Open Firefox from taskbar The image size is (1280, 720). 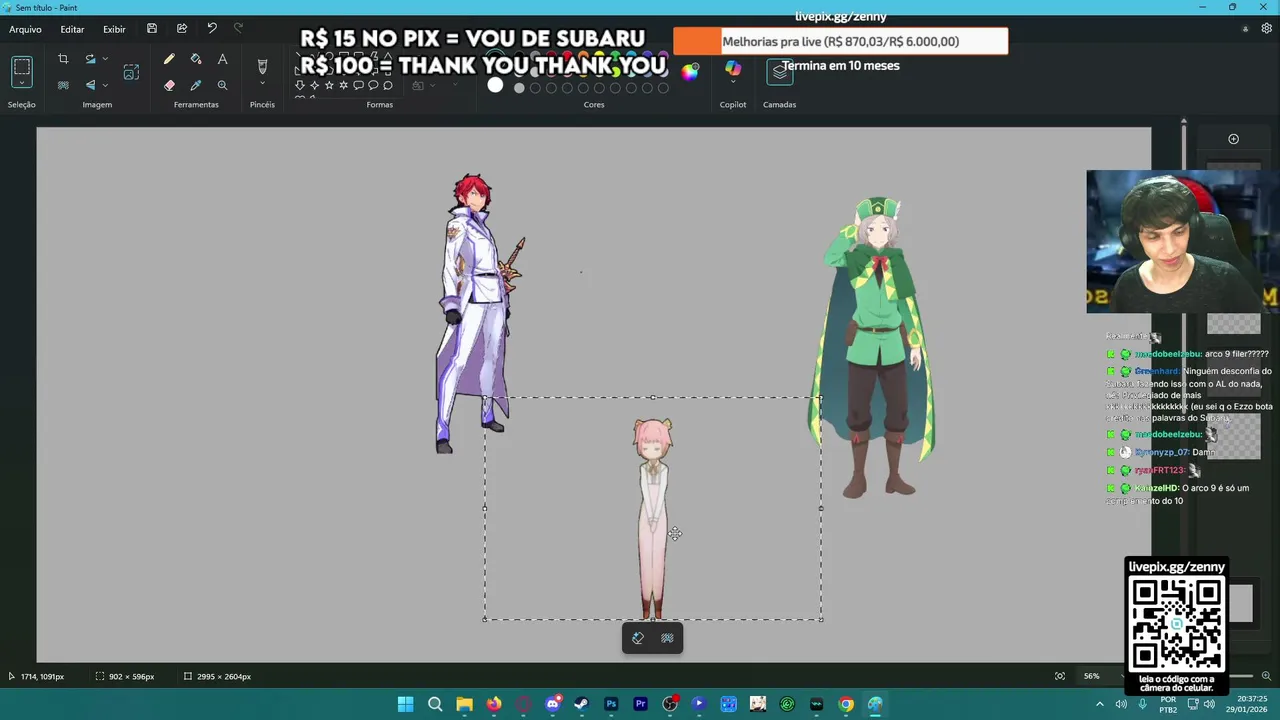494,704
